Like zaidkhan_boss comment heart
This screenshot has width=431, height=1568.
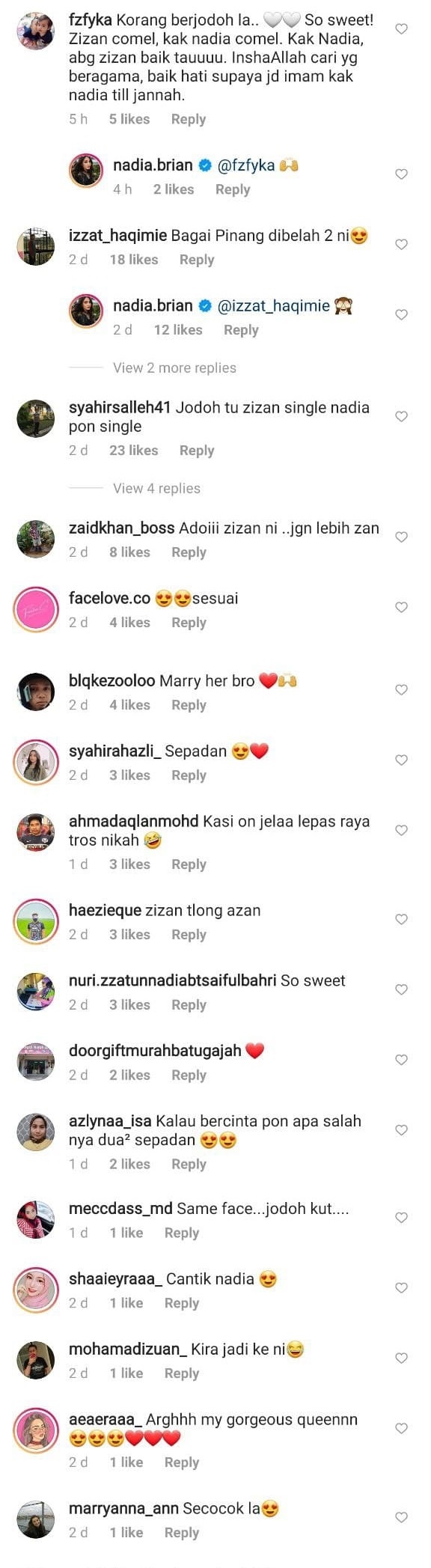point(401,537)
